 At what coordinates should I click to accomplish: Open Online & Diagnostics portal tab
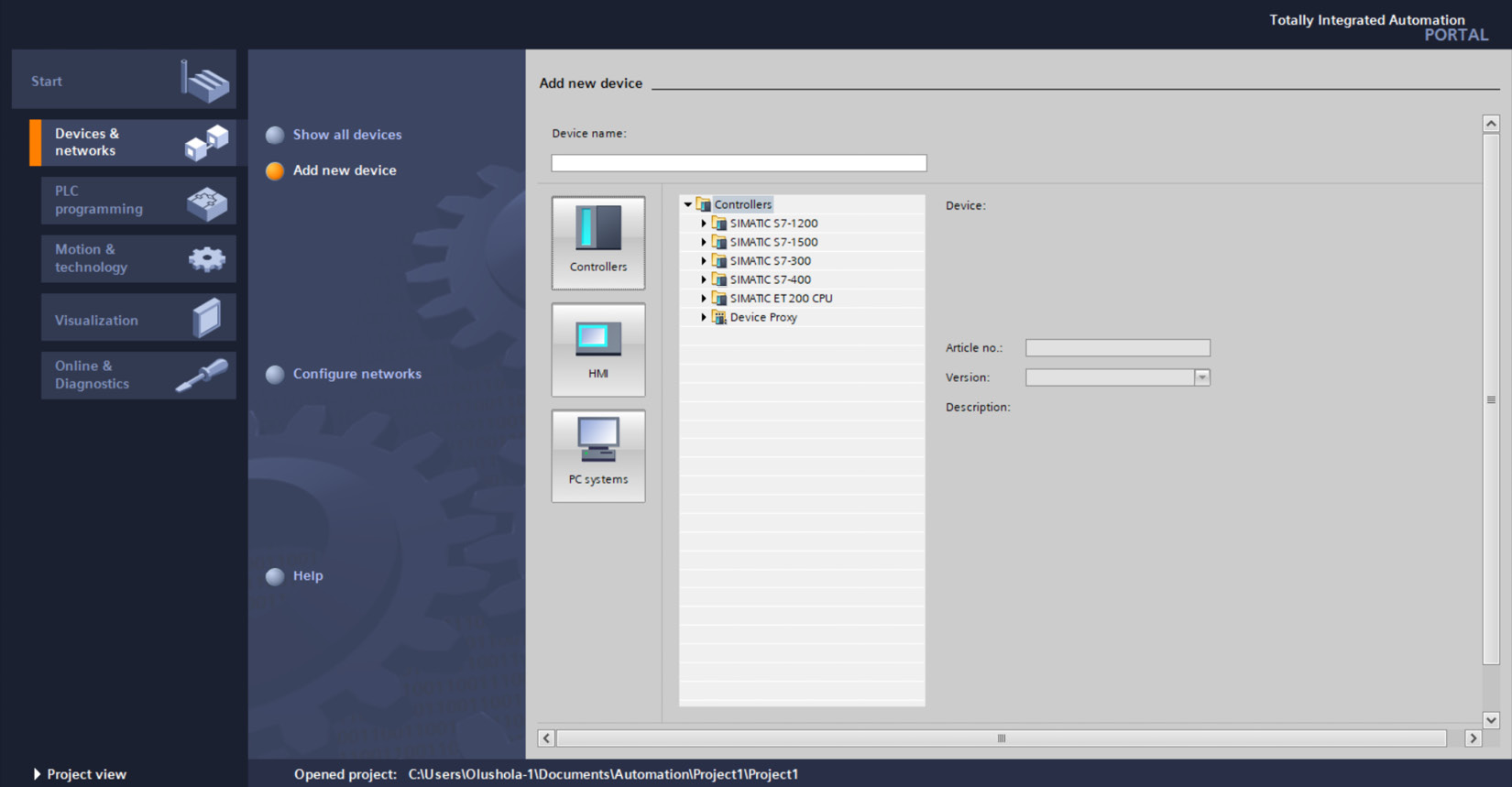pos(138,375)
